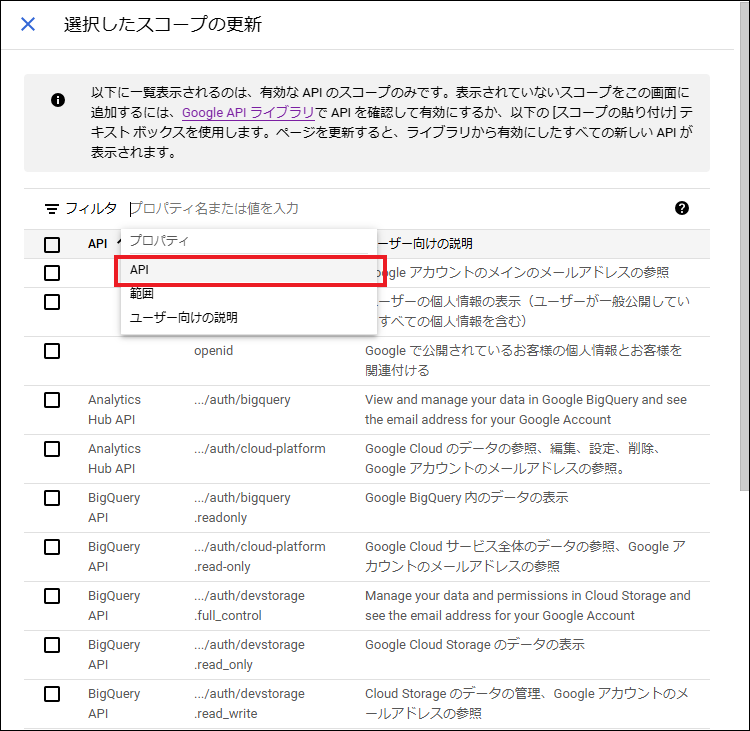Click the filter property input field

[x=400, y=208]
